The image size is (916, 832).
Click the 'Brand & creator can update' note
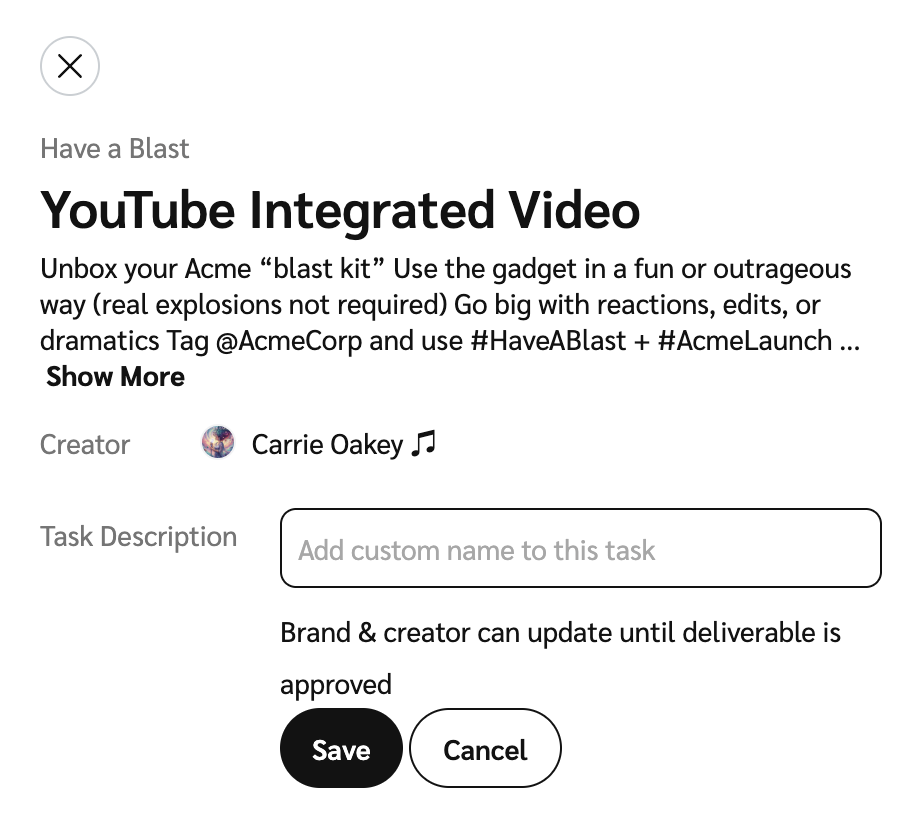coord(560,633)
